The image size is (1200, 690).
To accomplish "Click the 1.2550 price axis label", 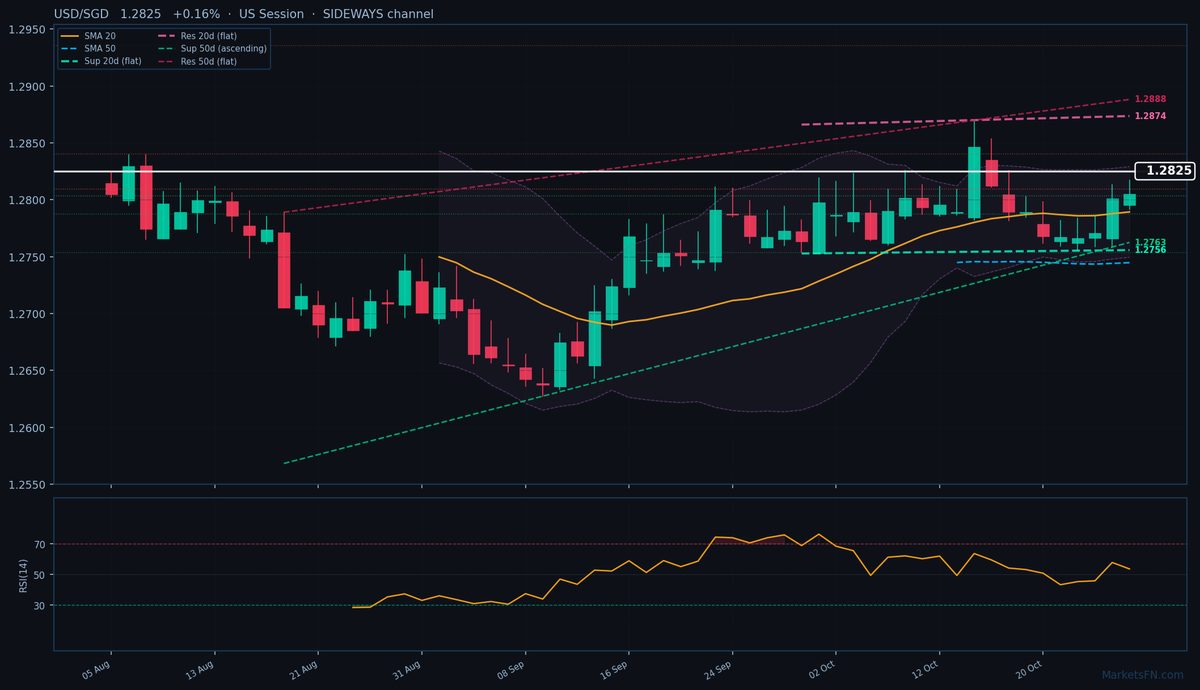I will (x=27, y=485).
